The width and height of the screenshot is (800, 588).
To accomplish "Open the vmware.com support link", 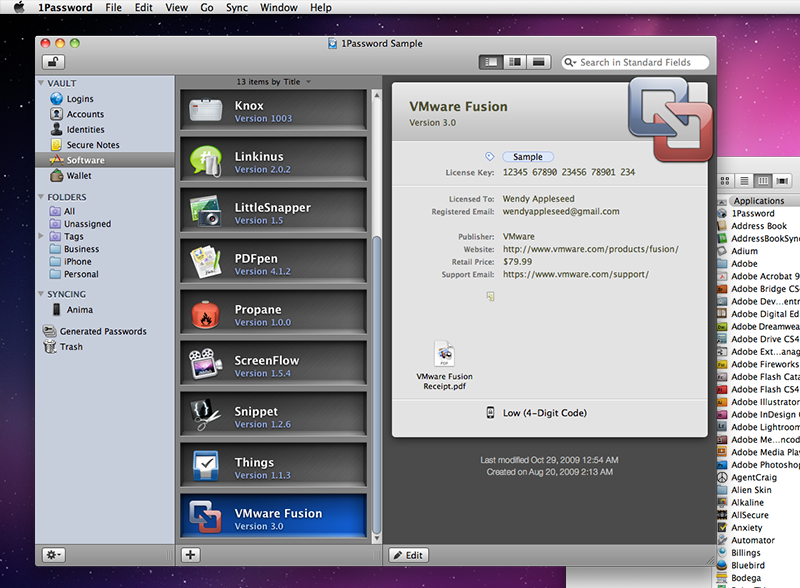I will click(576, 274).
